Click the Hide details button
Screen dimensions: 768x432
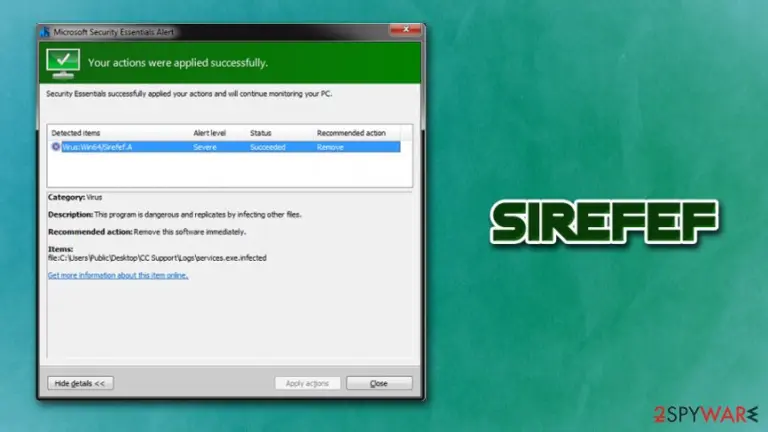pyautogui.click(x=80, y=383)
